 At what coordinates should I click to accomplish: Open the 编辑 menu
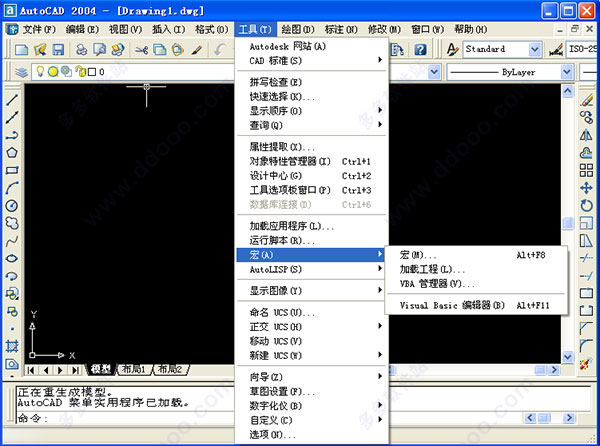pyautogui.click(x=82, y=29)
